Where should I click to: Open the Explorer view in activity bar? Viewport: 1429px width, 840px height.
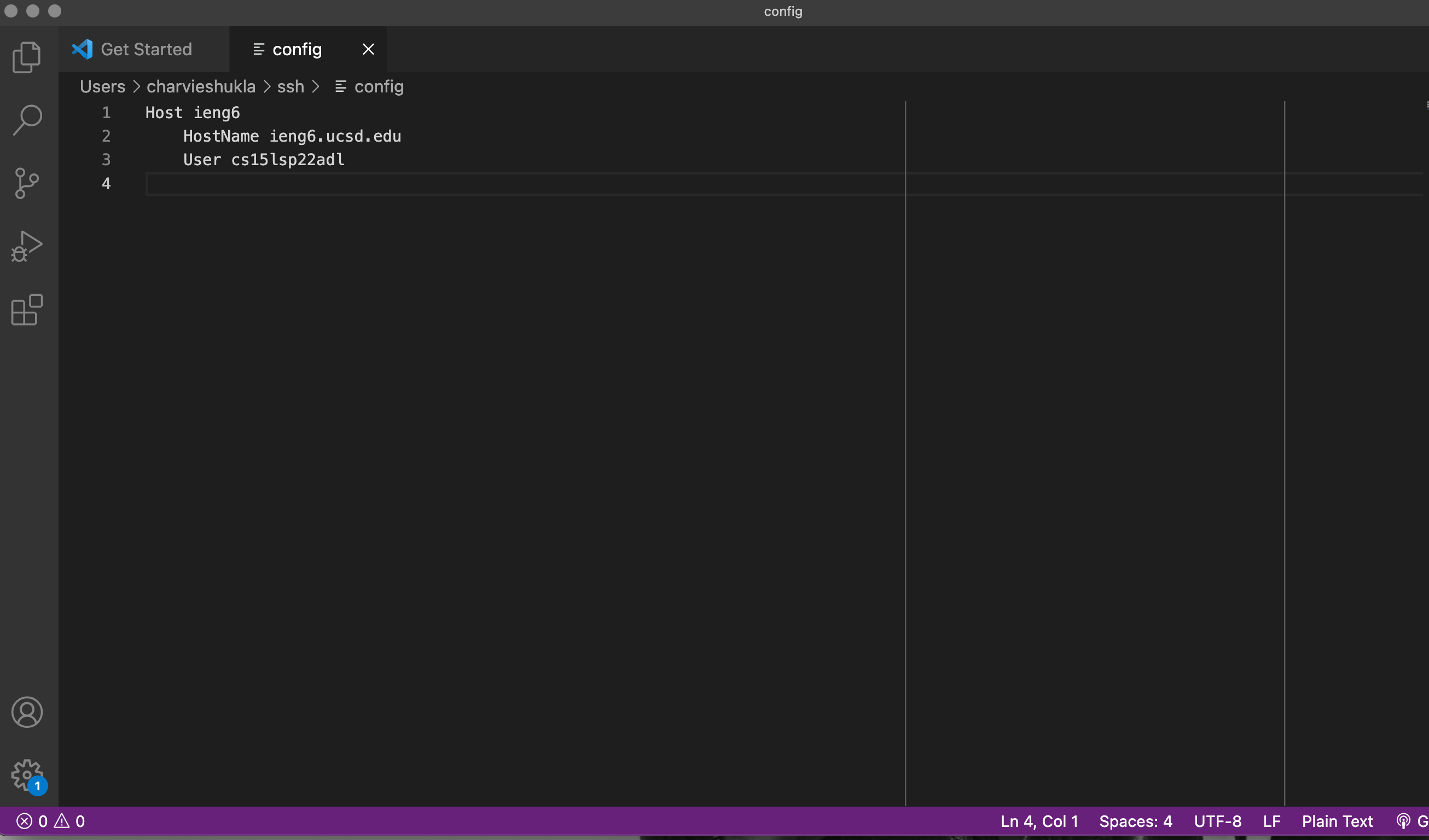point(27,57)
